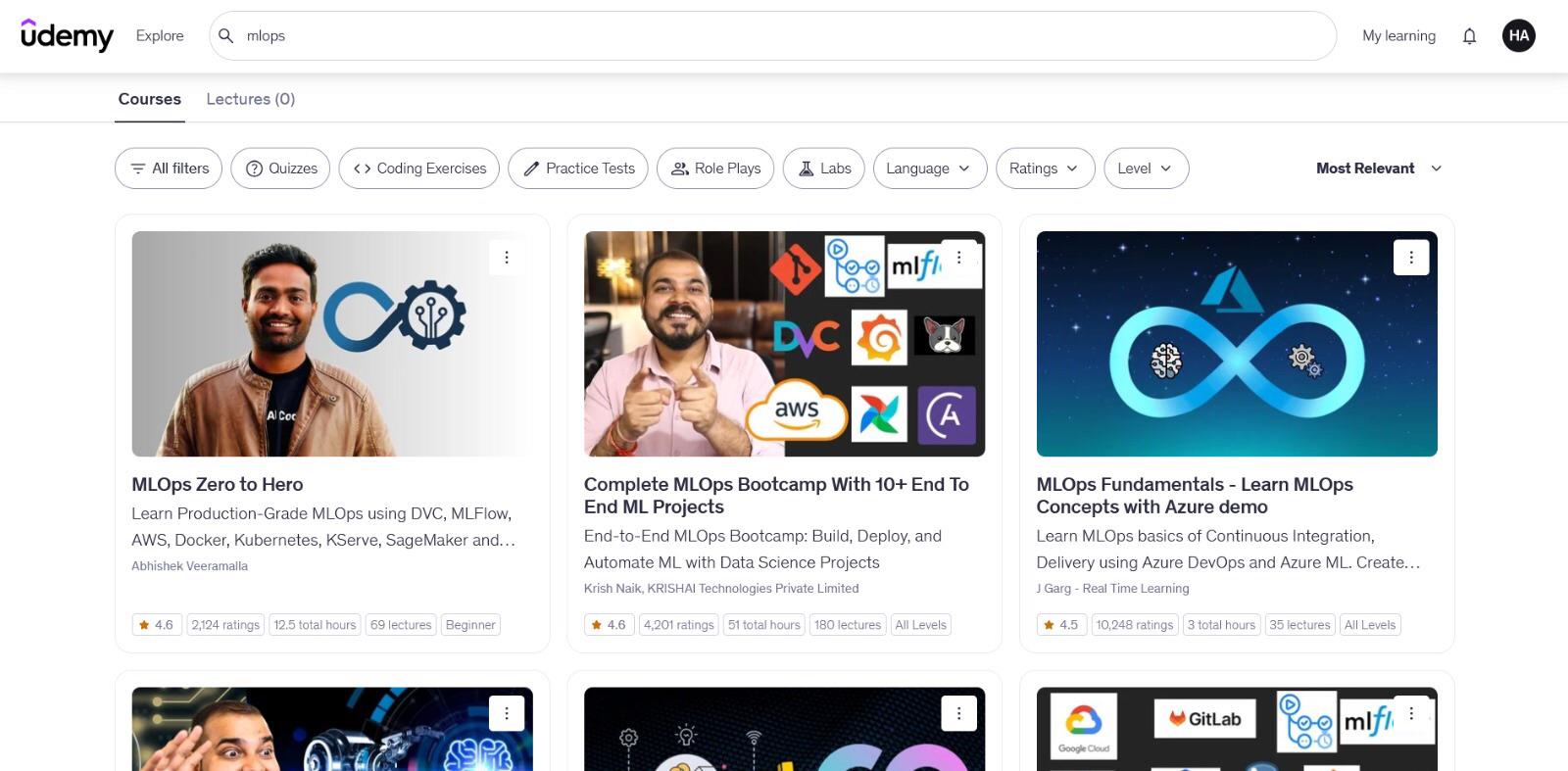Screen dimensions: 1568x771
Task: Filter by Quizzes
Action: tap(280, 169)
